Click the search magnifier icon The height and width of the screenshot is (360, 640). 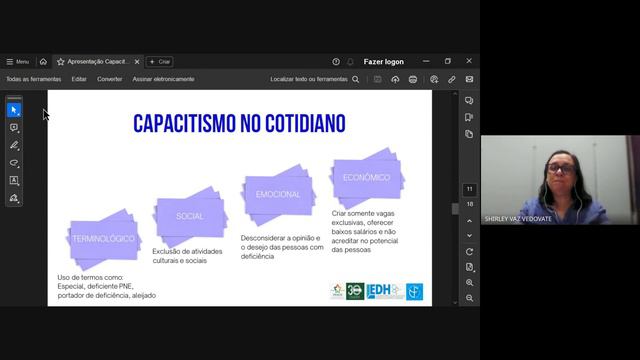coord(356,79)
